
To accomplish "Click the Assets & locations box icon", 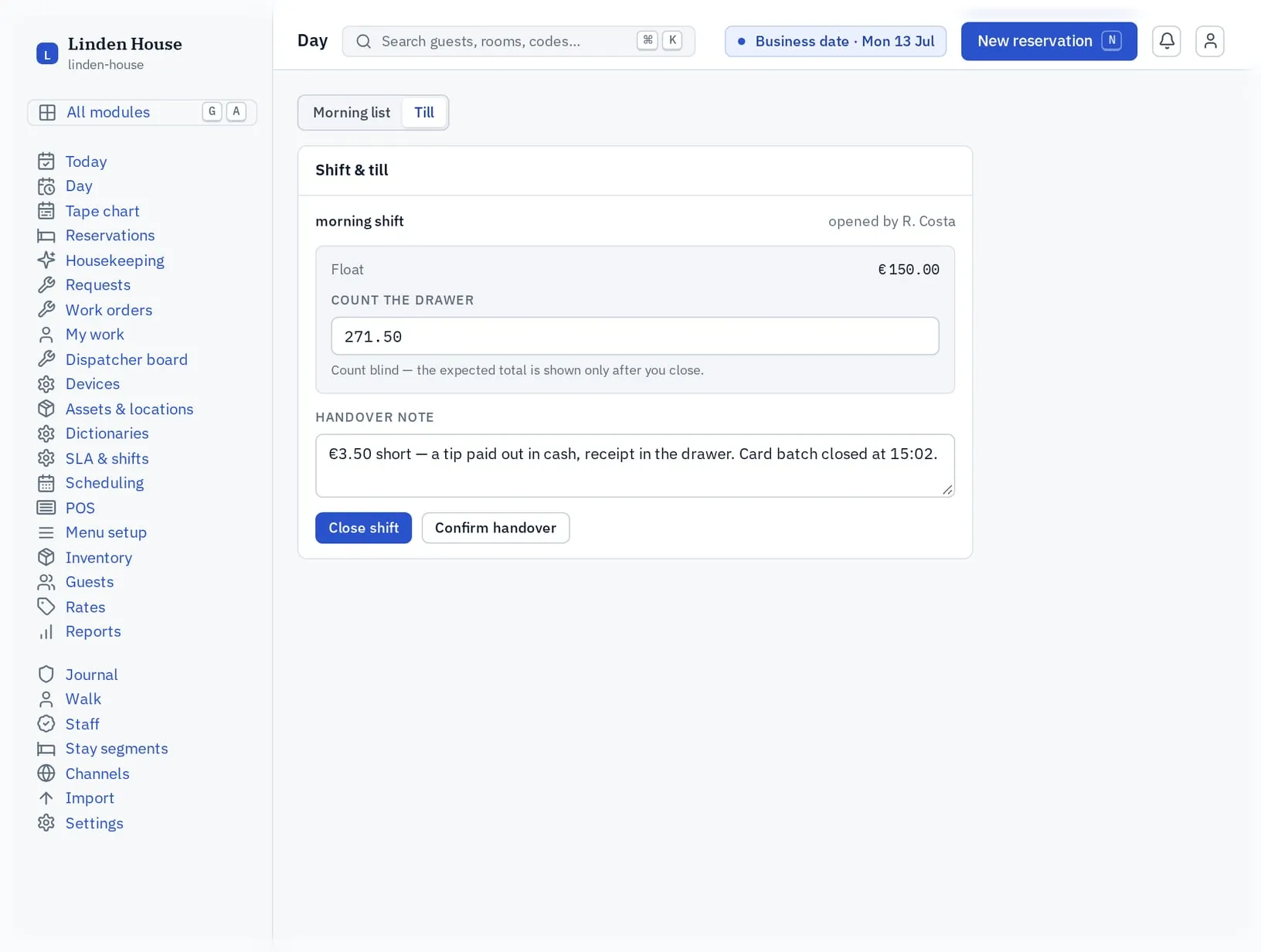I will point(46,409).
